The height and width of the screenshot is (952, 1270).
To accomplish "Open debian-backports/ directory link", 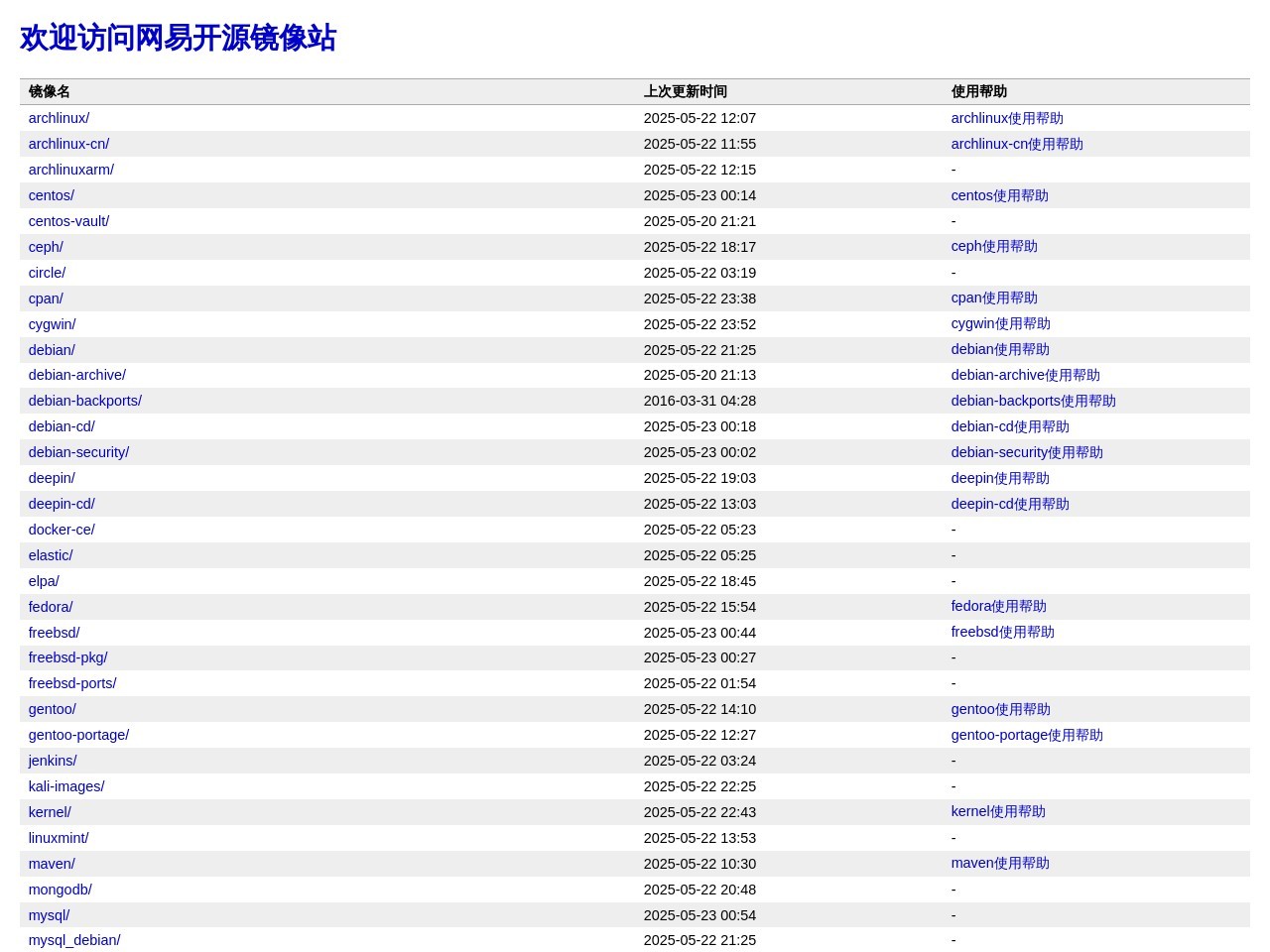I will click(x=85, y=401).
